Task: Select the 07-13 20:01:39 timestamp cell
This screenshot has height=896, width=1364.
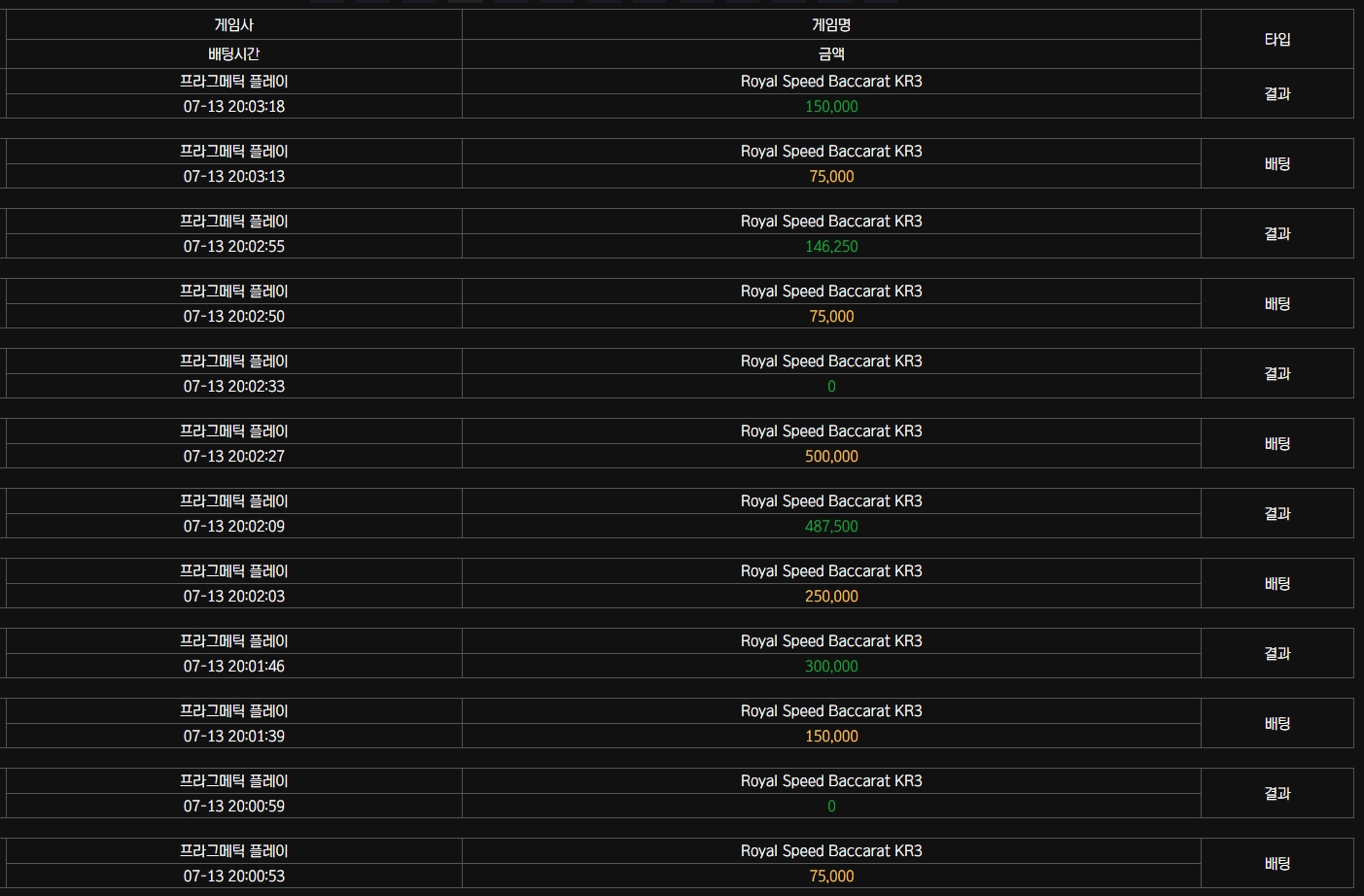Action: pyautogui.click(x=234, y=737)
